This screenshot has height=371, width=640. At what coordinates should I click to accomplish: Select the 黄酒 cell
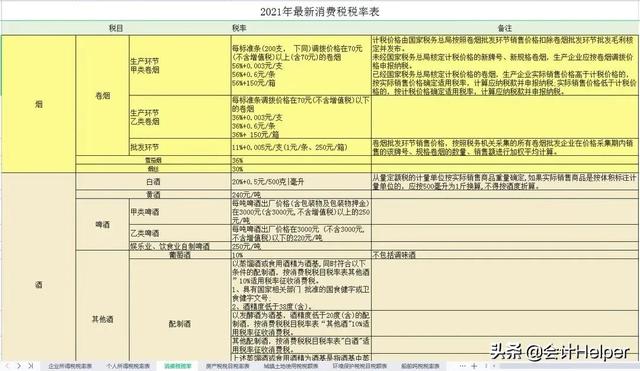(153, 195)
